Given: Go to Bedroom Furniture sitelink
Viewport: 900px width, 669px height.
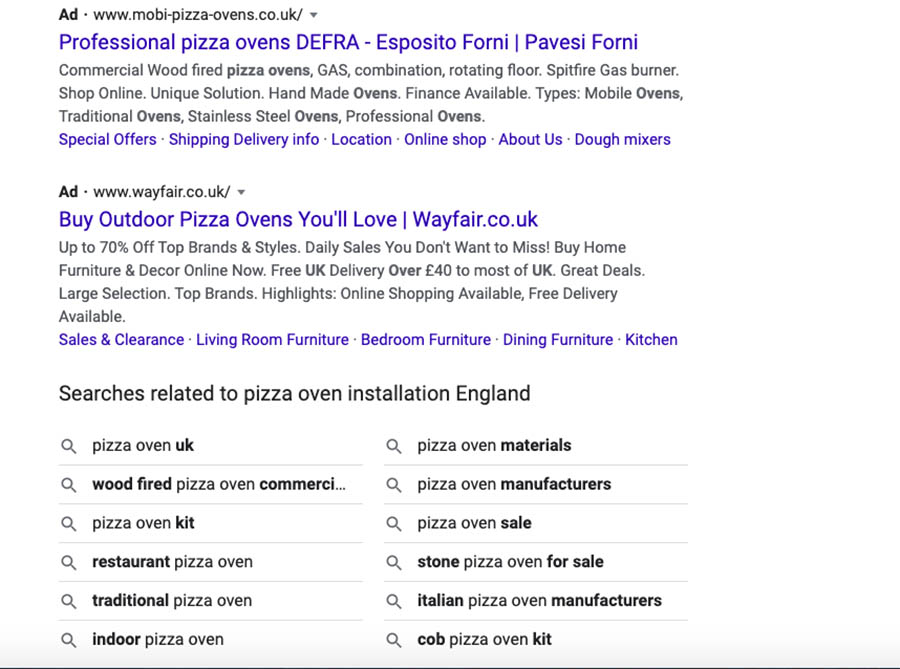Looking at the screenshot, I should [x=426, y=340].
